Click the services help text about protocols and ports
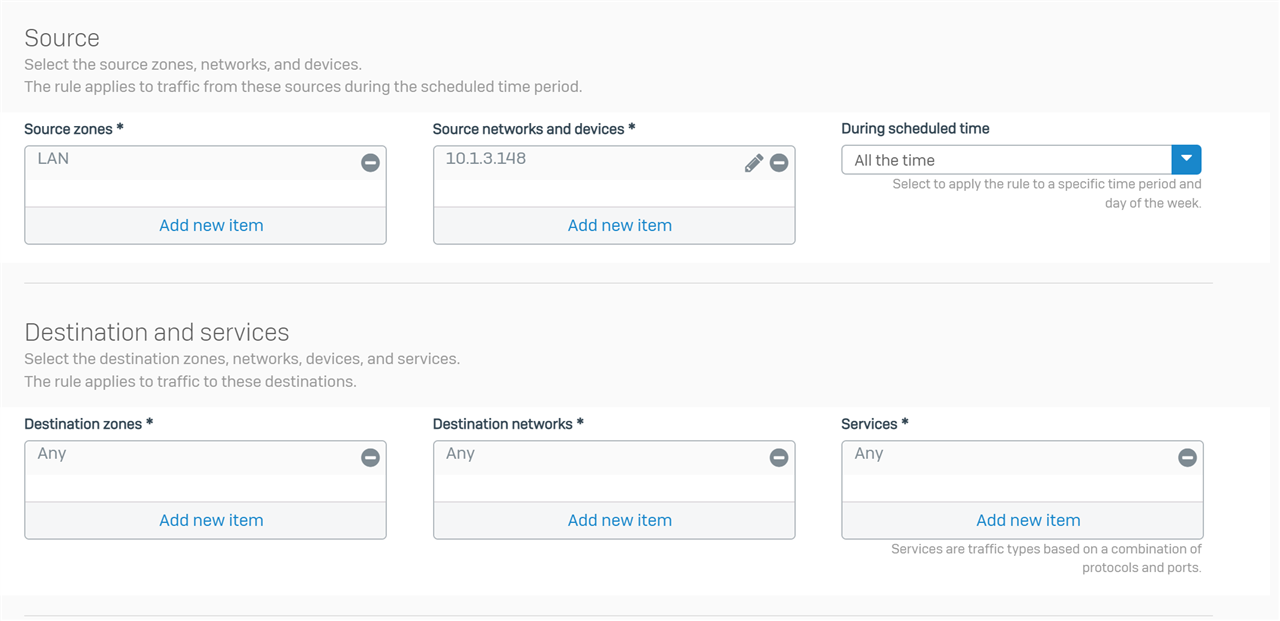The image size is (1280, 621). point(1046,558)
